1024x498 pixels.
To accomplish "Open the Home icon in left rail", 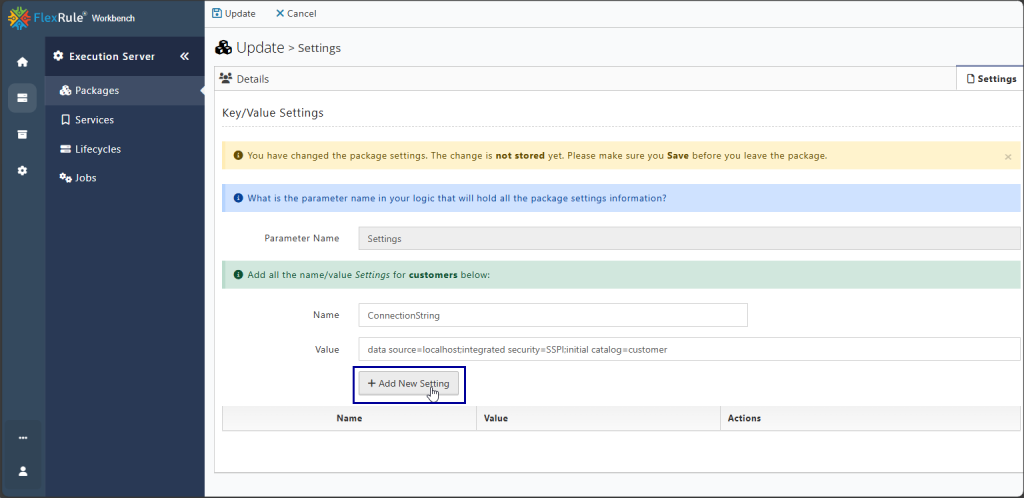I will click(x=22, y=62).
